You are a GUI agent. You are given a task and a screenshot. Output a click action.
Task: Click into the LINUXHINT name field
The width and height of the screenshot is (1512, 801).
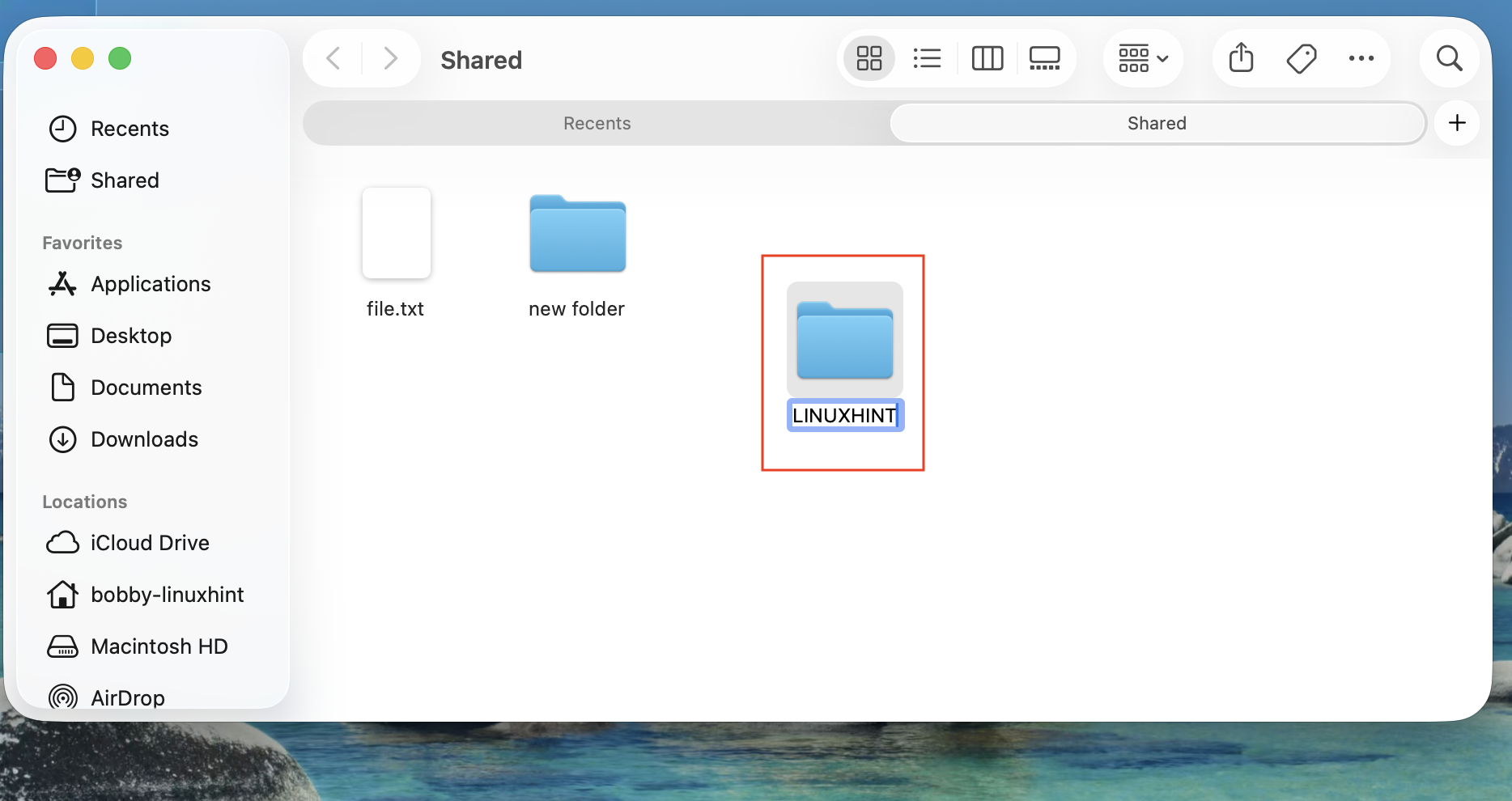coord(844,415)
